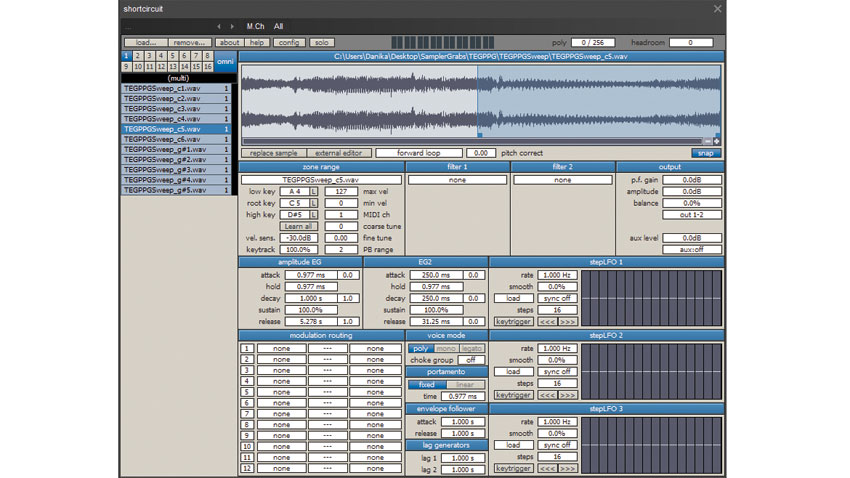The height and width of the screenshot is (478, 850).
Task: Click the stepLFO 1 step sequencer grid
Action: 652,298
